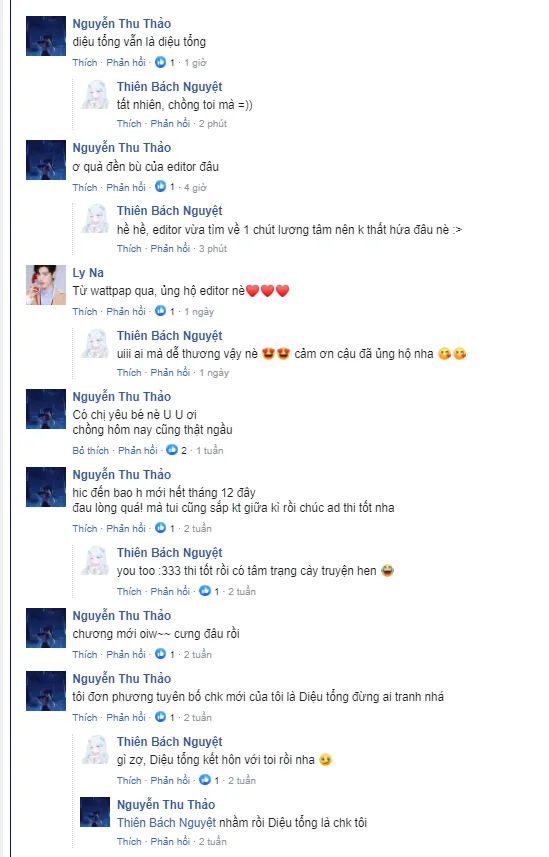Toggle 'Bỏ thích' on 'Có chị yêu bé' comment
Image resolution: width=549 pixels, height=857 pixels.
[x=91, y=450]
